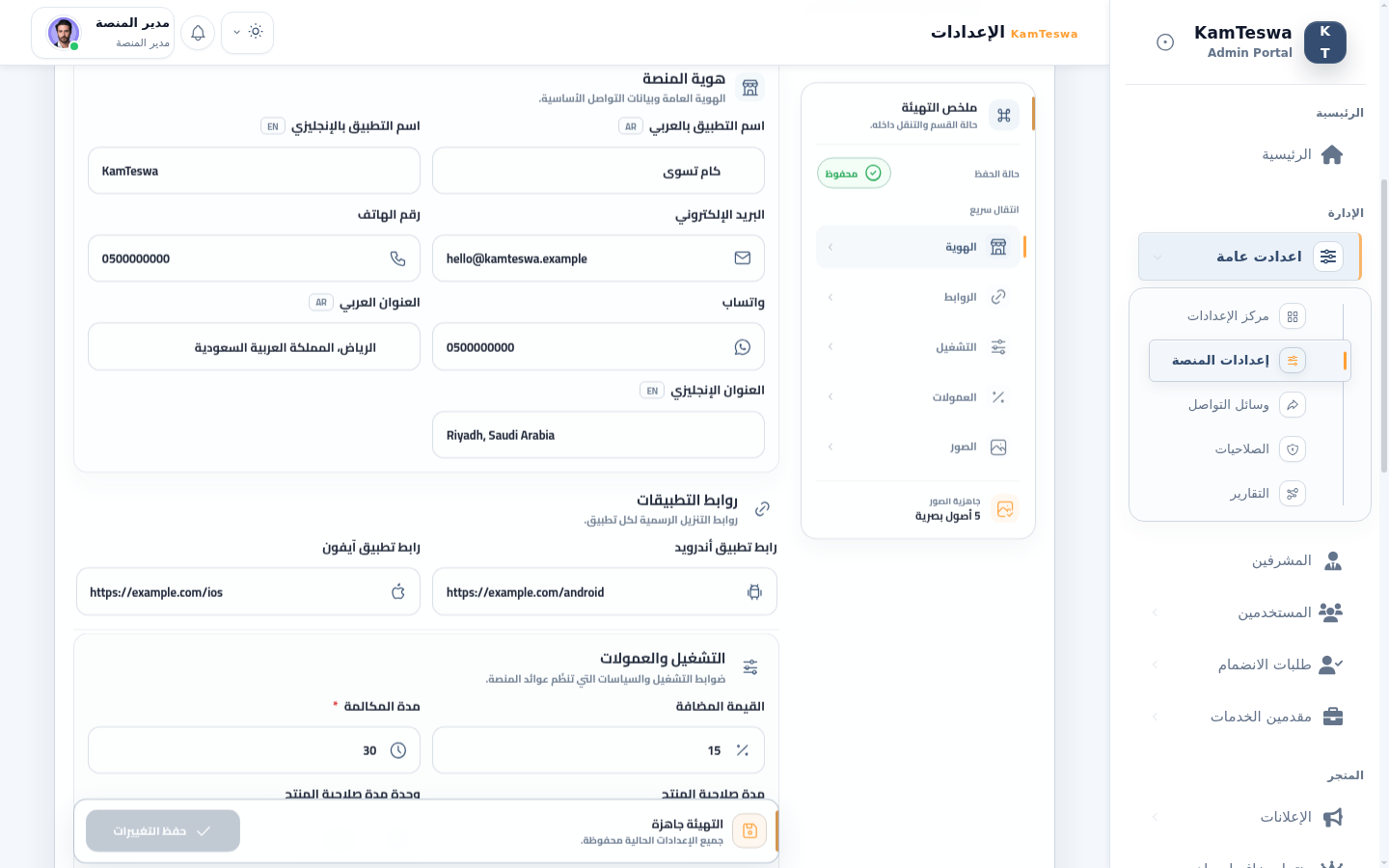Open مركز الإعدادات settings center item
Image resolution: width=1389 pixels, height=868 pixels.
click(1244, 316)
